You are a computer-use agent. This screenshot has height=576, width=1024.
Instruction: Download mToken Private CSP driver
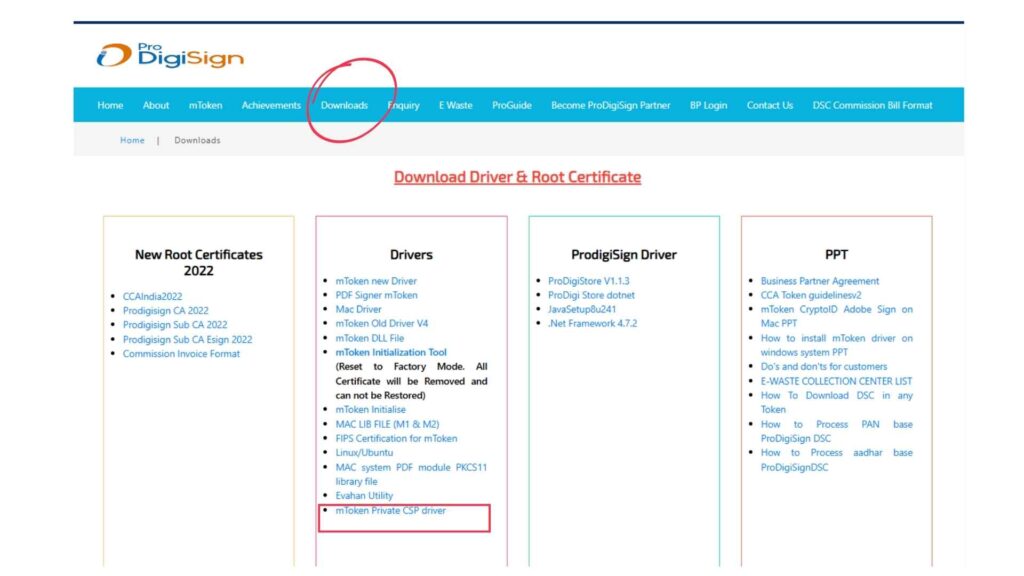coord(391,511)
